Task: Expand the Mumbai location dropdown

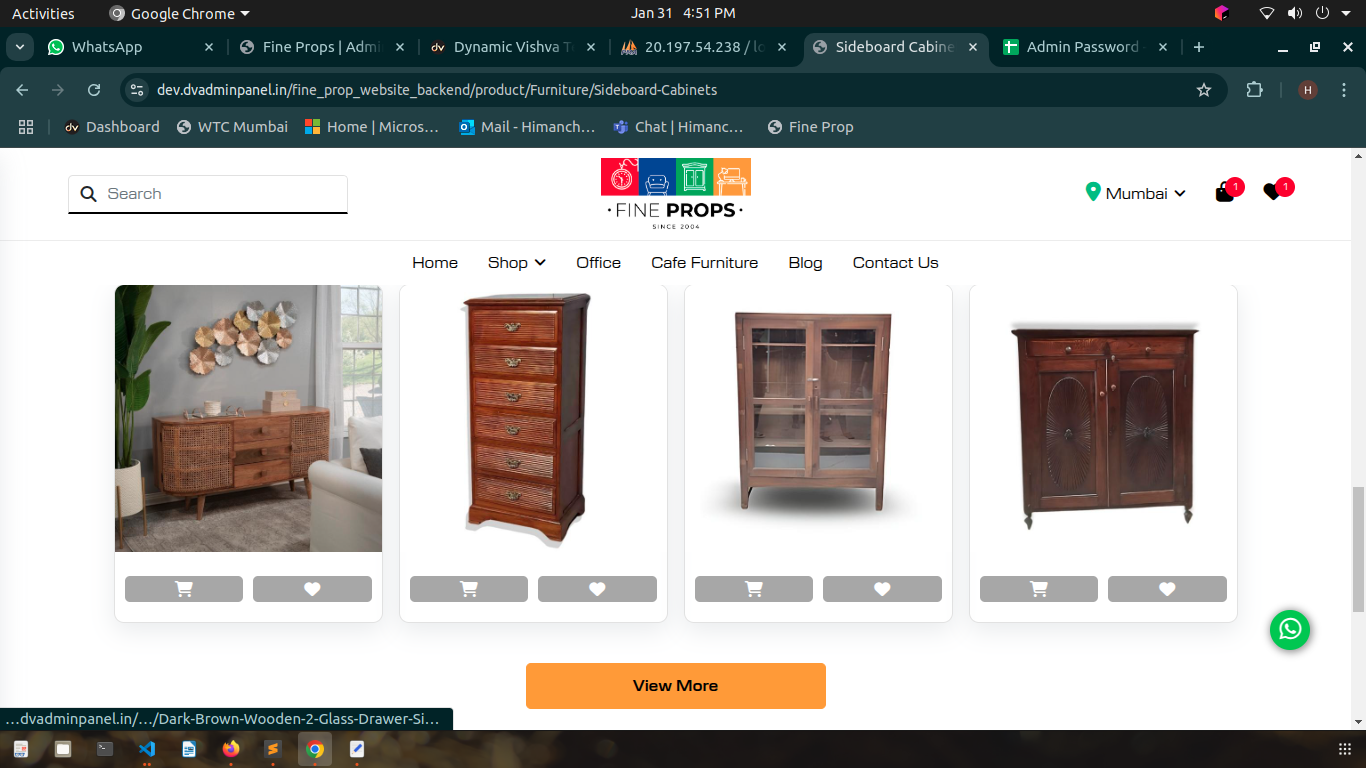Action: (1136, 193)
